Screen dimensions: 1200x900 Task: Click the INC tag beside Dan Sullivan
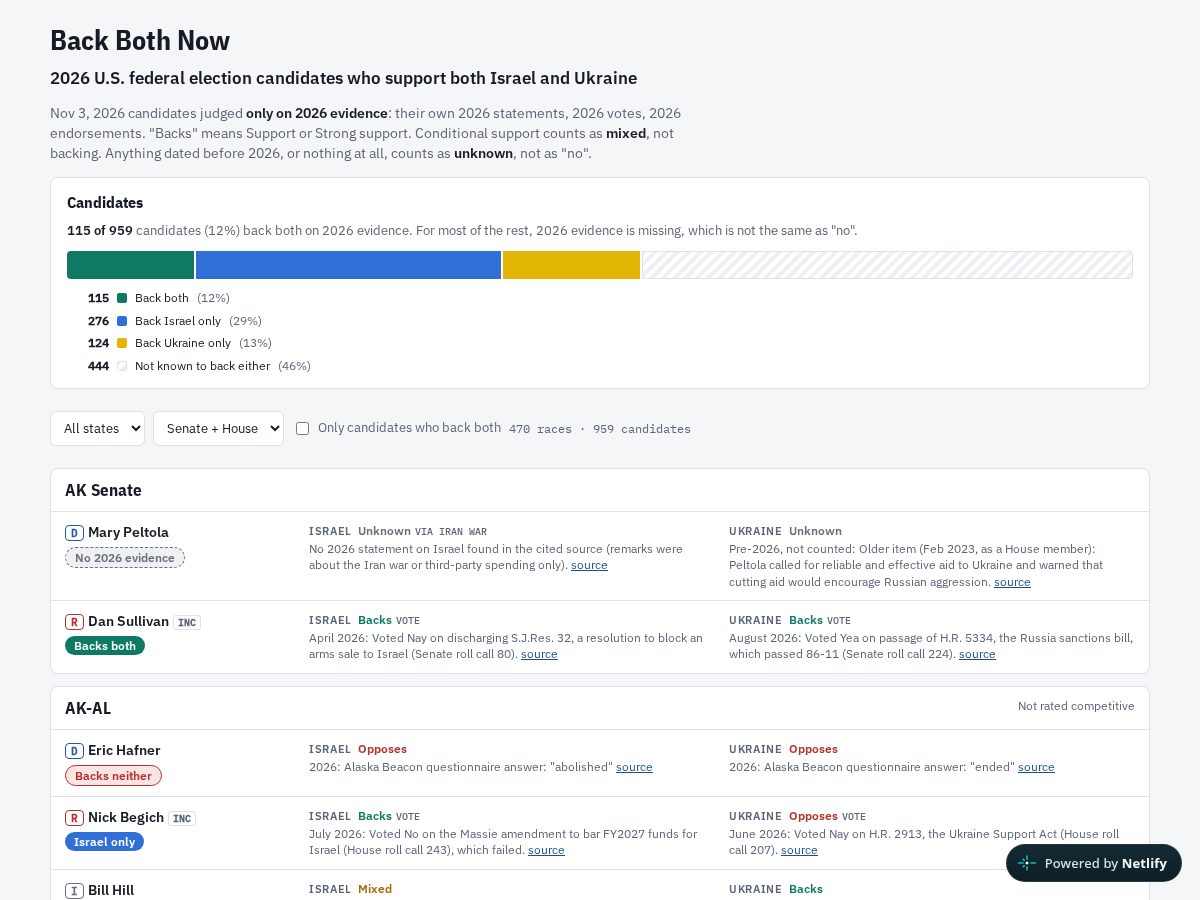pos(187,622)
